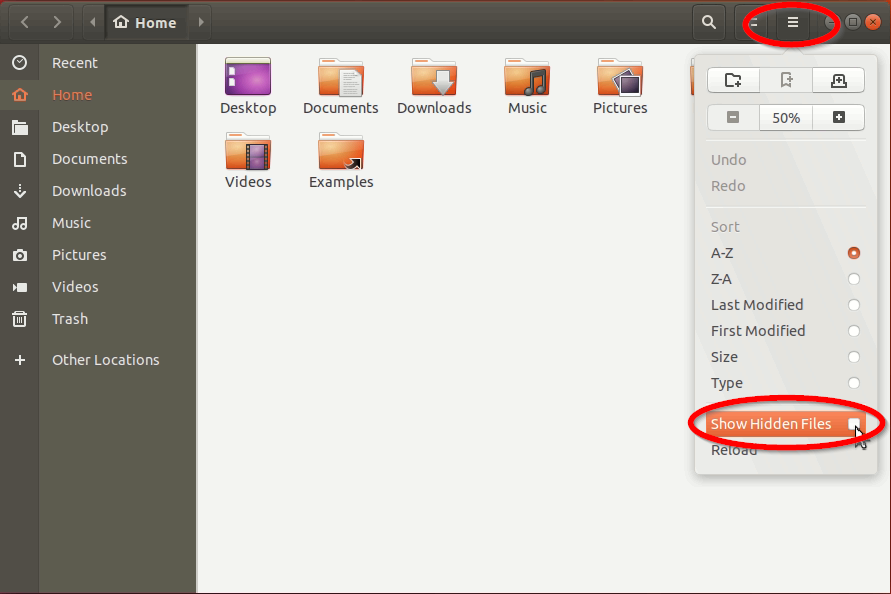The image size is (891, 594).
Task: Select Z-A sort radio button
Action: coord(853,279)
